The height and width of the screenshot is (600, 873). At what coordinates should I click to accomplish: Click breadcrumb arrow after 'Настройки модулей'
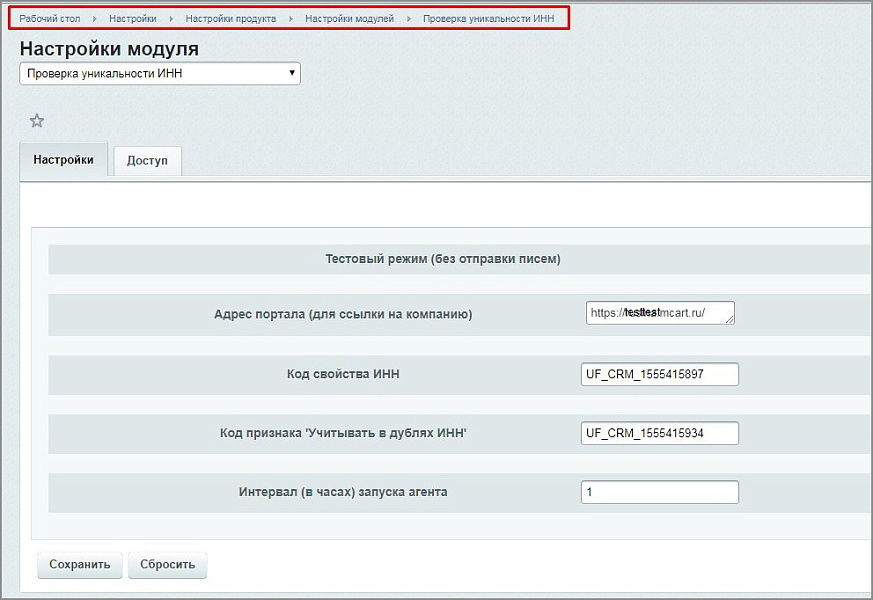click(409, 19)
